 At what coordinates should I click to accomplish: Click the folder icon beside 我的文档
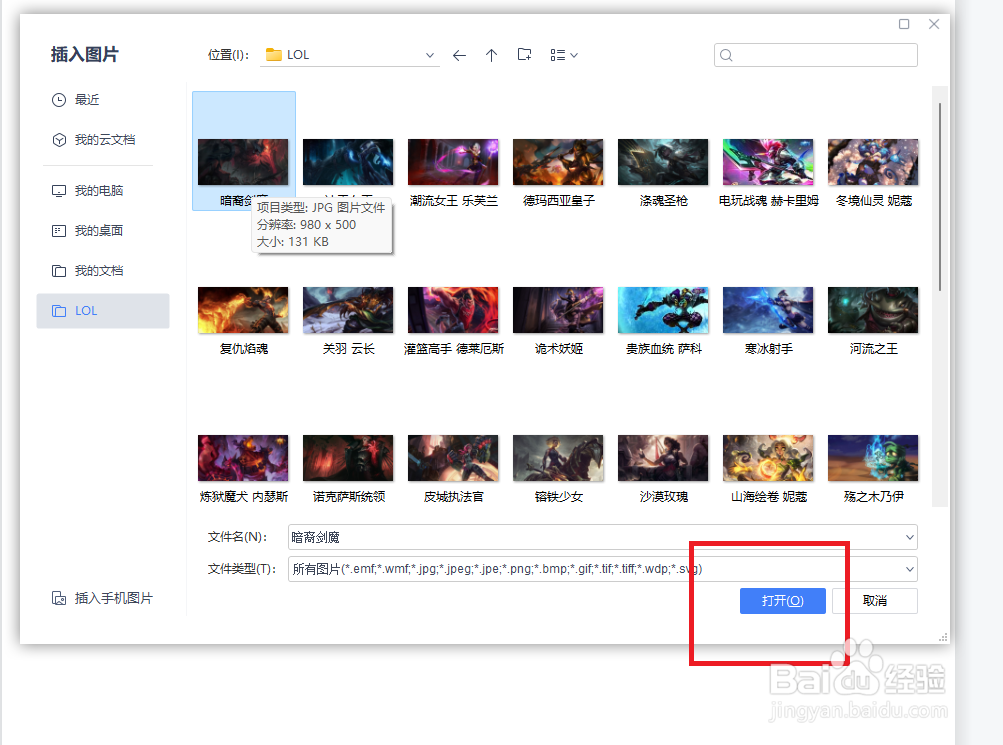[59, 271]
